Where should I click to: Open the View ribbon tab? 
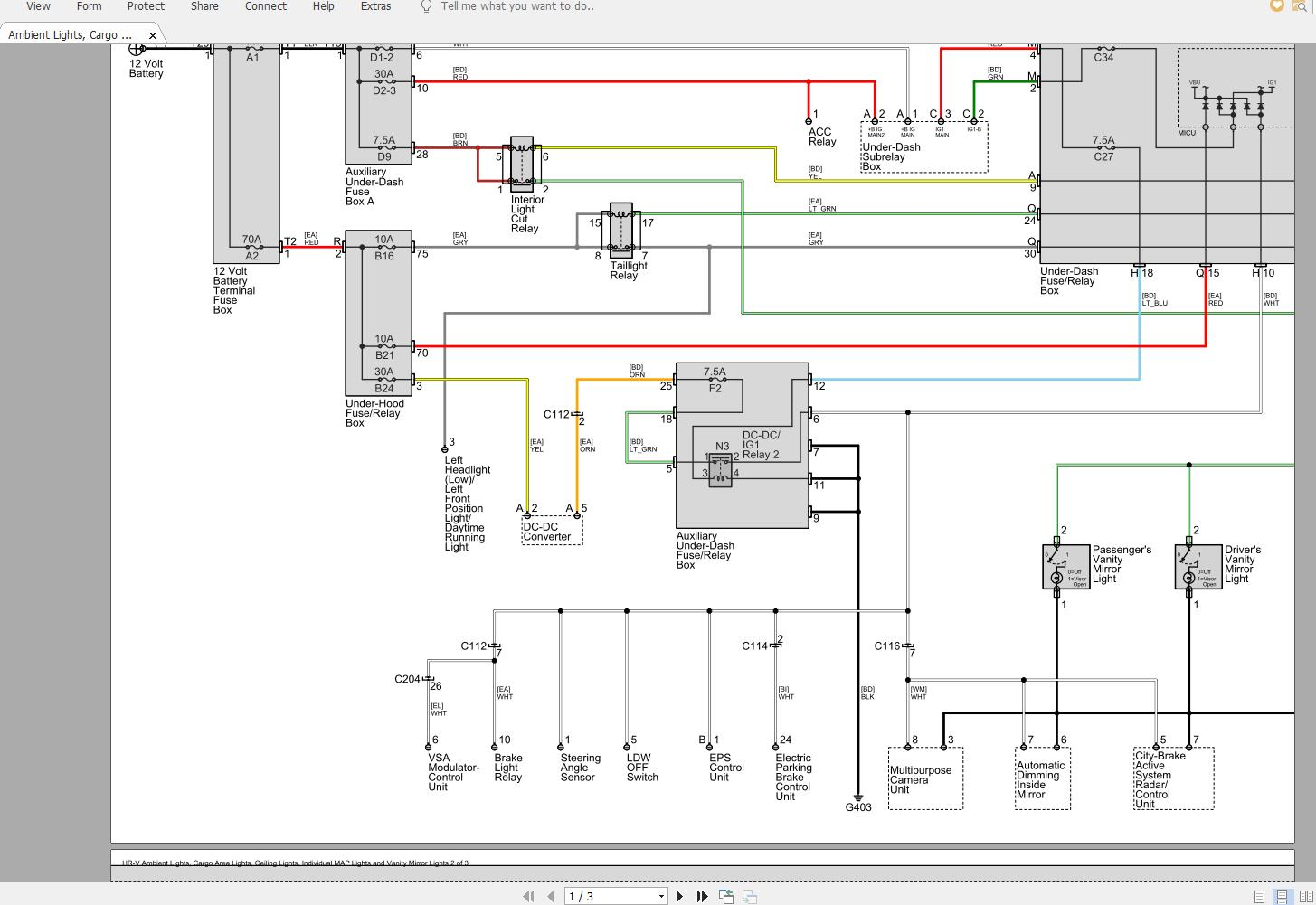[x=38, y=6]
